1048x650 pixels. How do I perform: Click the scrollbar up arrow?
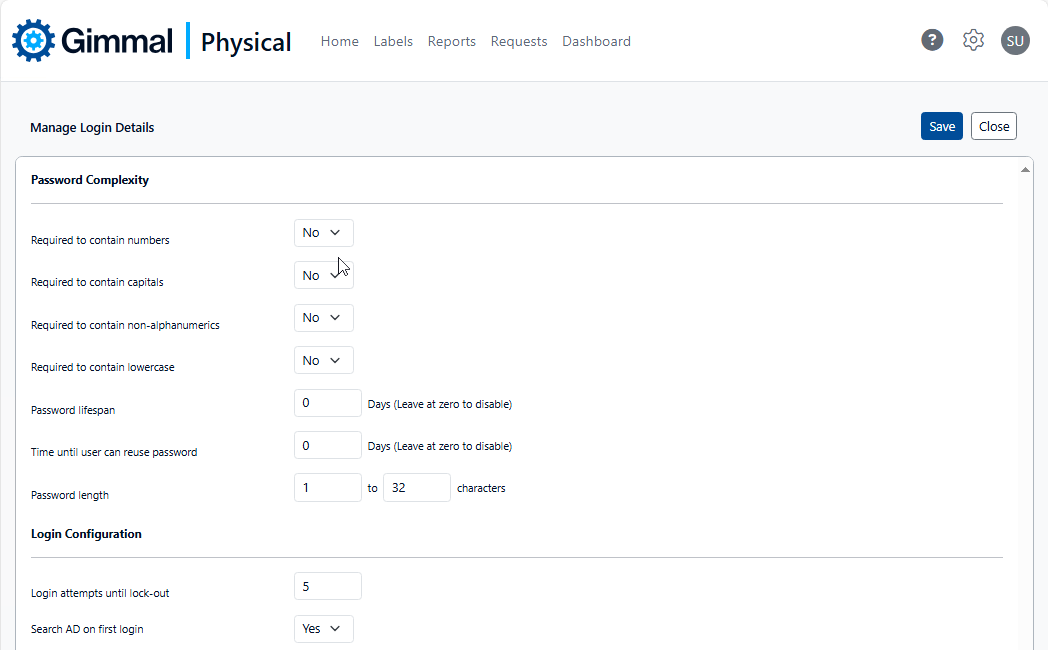click(x=1025, y=170)
